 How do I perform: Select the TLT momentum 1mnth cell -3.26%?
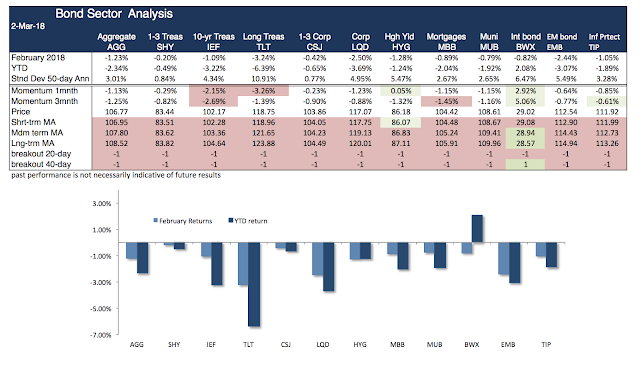pyautogui.click(x=263, y=91)
